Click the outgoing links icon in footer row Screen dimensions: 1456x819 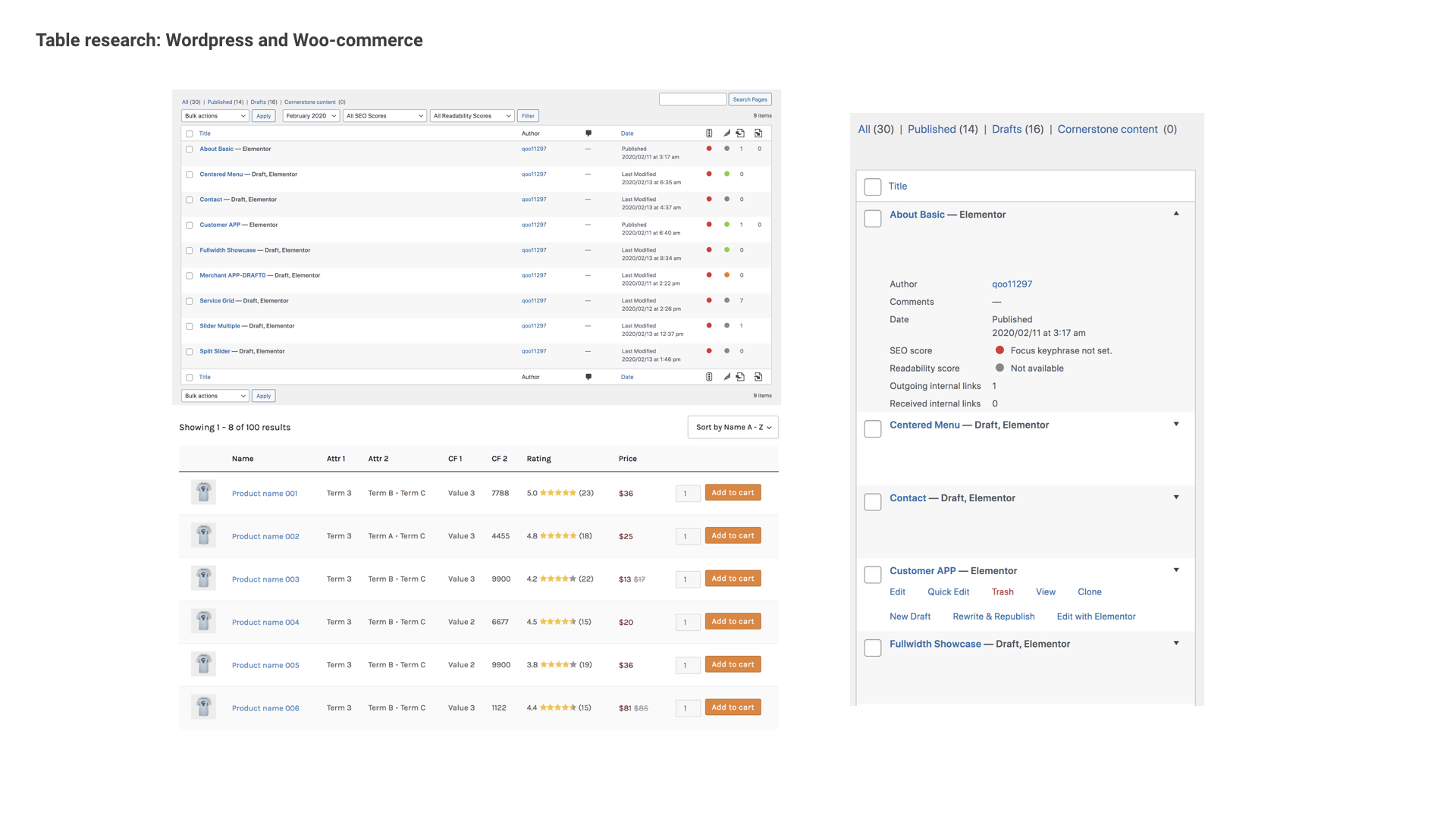click(x=740, y=377)
